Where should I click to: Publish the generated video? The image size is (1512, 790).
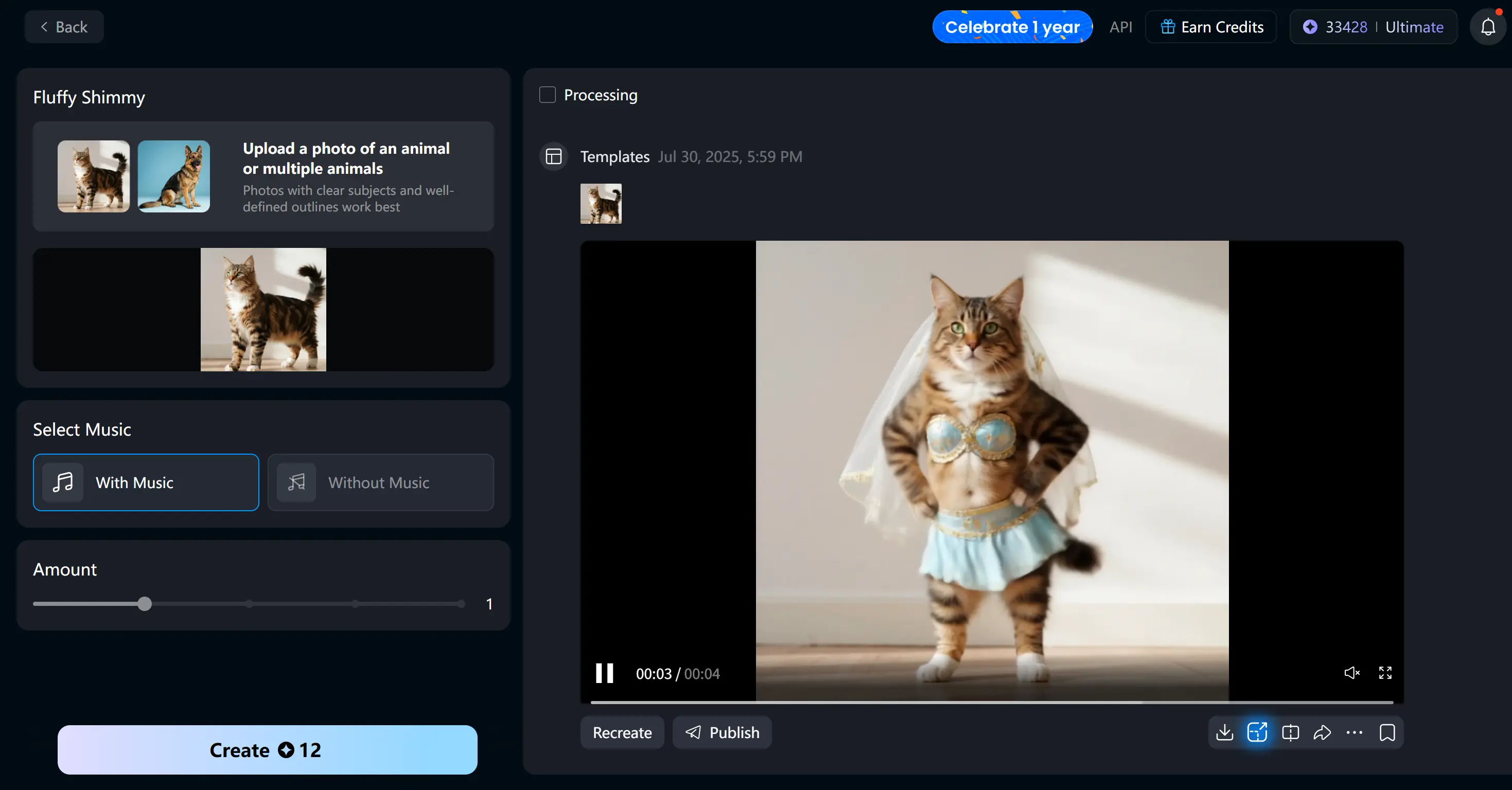coord(722,732)
